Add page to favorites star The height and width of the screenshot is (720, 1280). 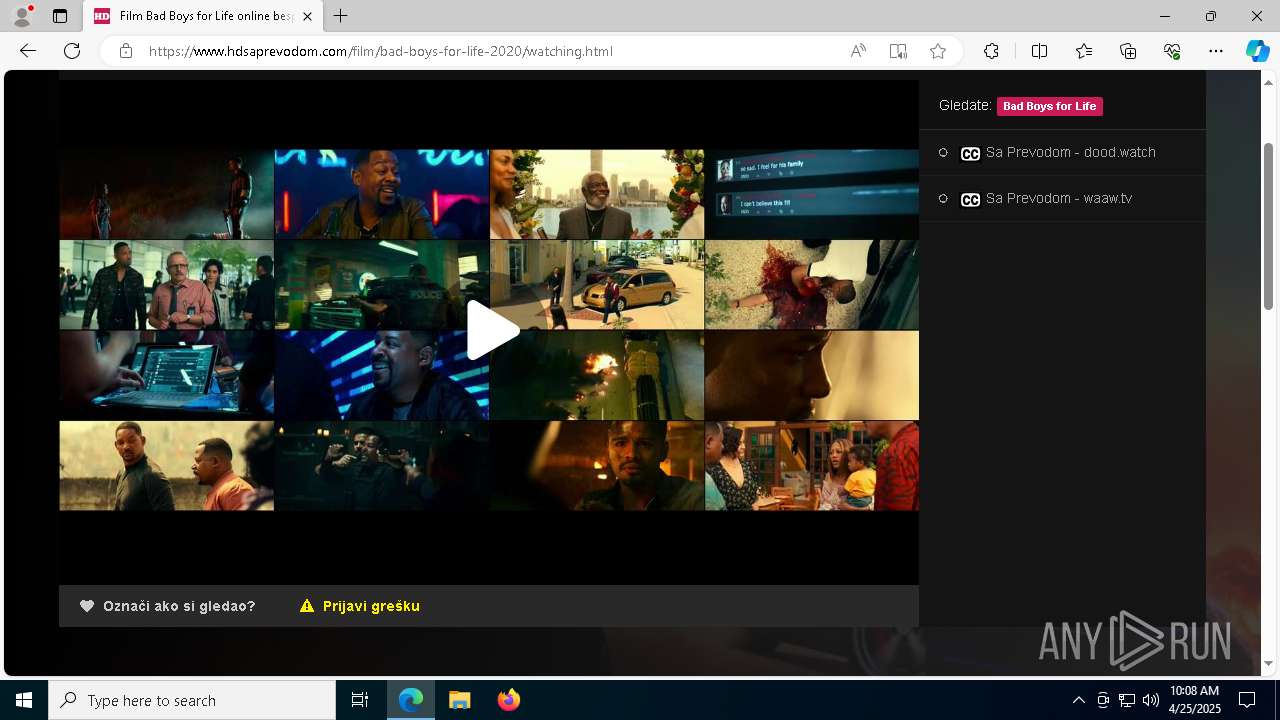point(938,51)
